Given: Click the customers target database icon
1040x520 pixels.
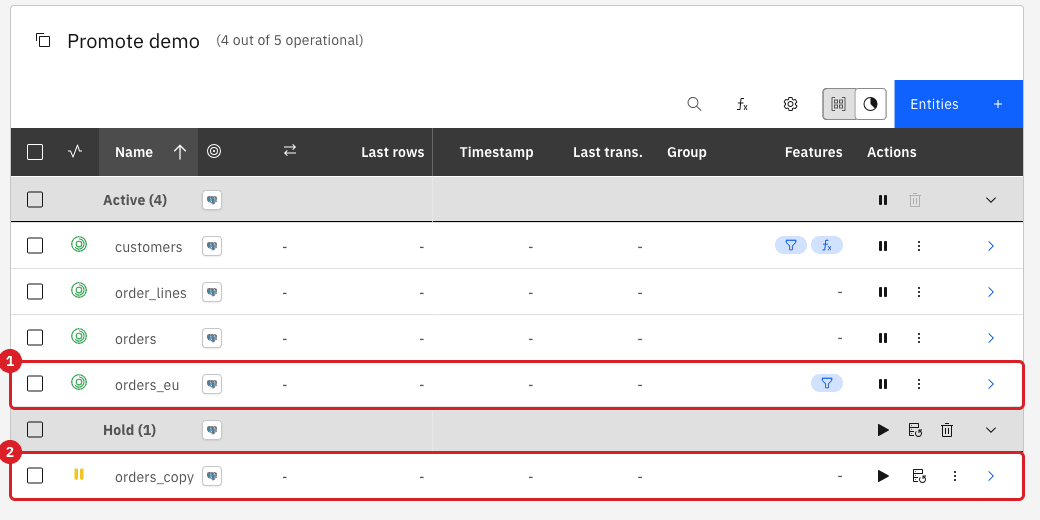Looking at the screenshot, I should (x=212, y=246).
